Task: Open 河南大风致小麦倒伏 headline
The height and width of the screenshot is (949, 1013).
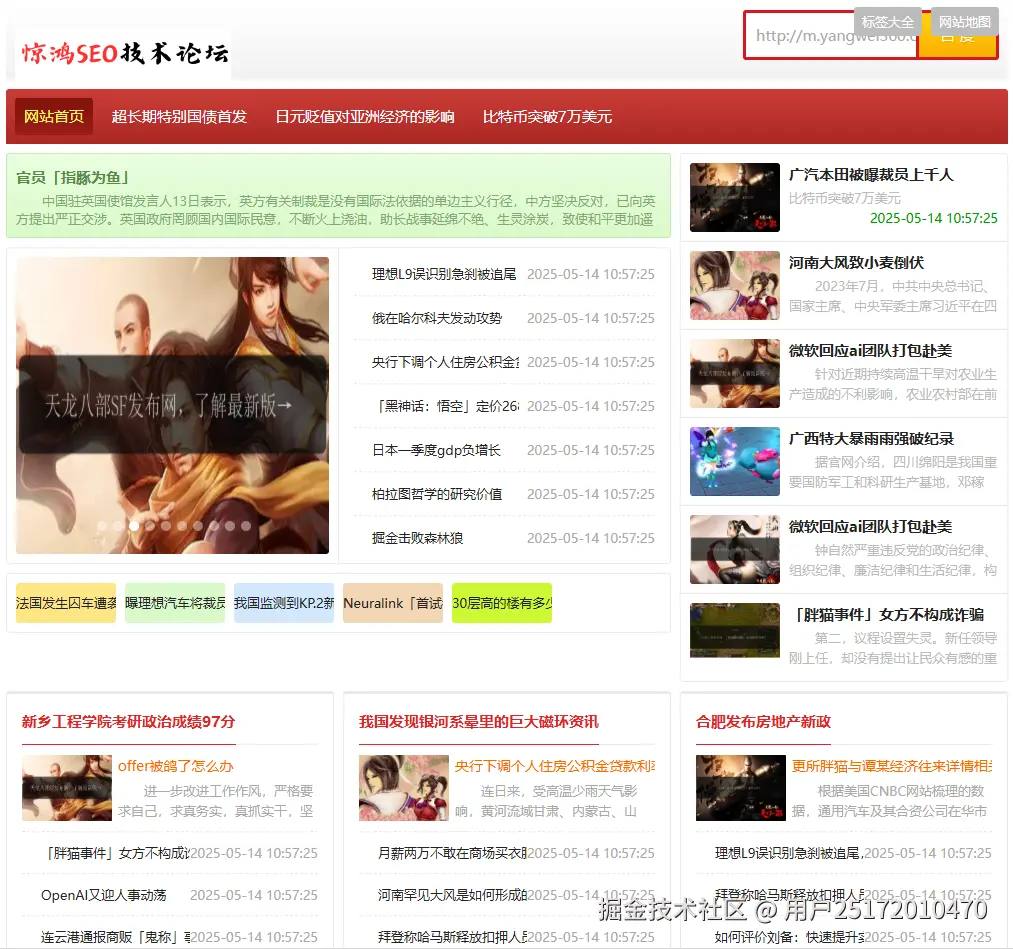Action: point(856,263)
